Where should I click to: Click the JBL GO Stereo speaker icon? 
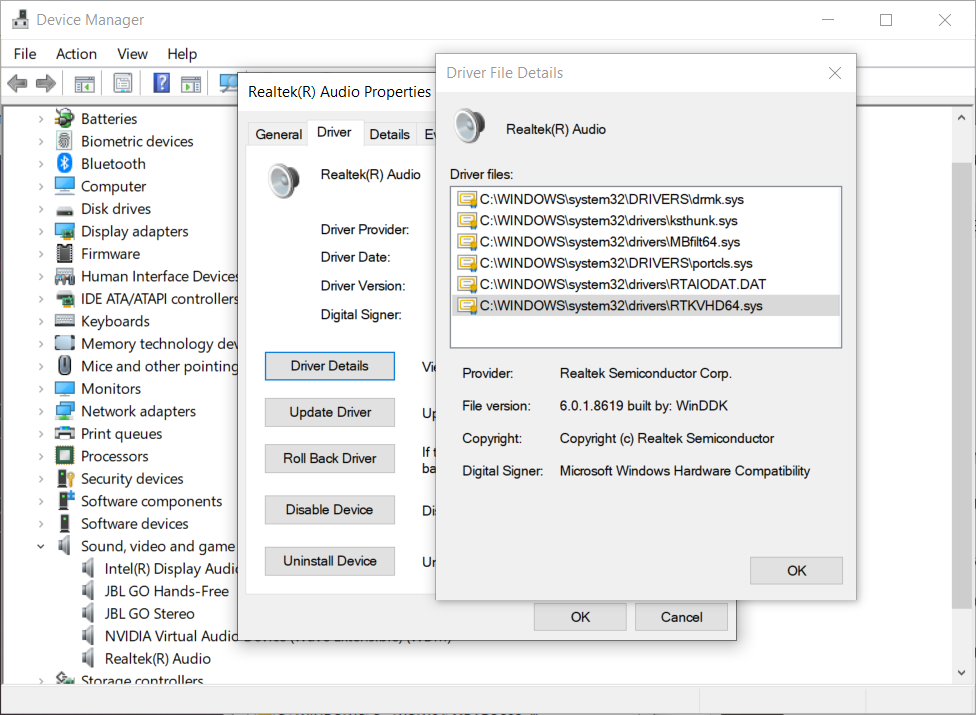[x=88, y=614]
